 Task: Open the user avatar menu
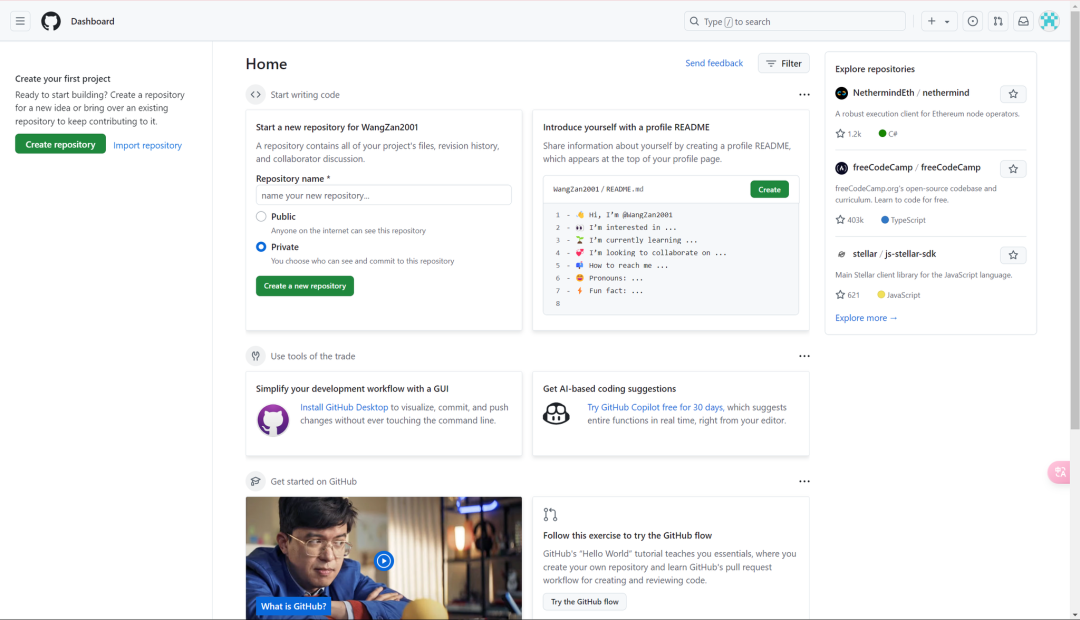(1049, 21)
